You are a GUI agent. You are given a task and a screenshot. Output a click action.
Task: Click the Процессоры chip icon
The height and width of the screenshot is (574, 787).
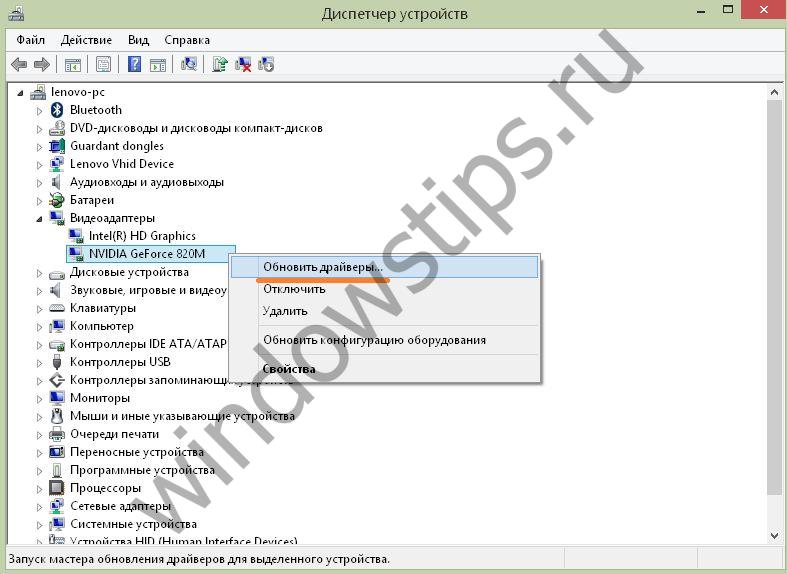(57, 488)
